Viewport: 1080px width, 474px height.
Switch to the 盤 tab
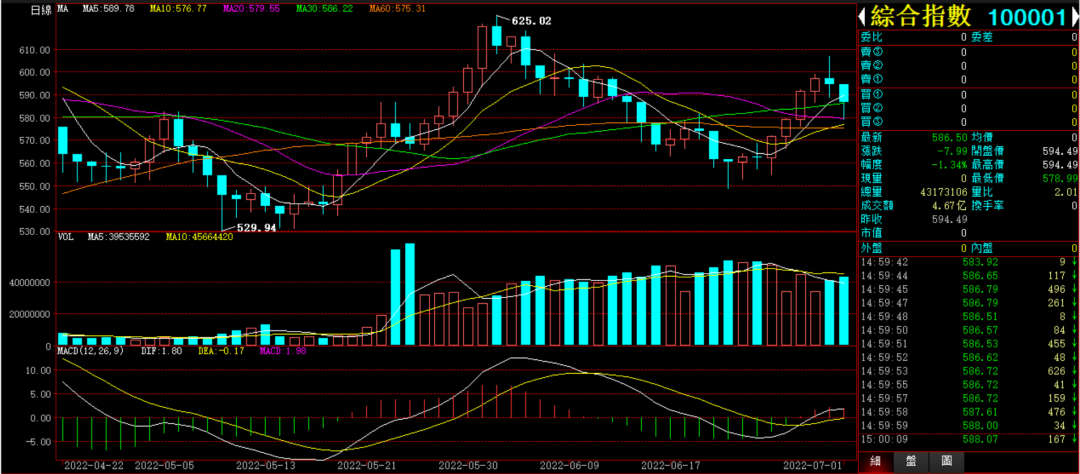pos(911,462)
